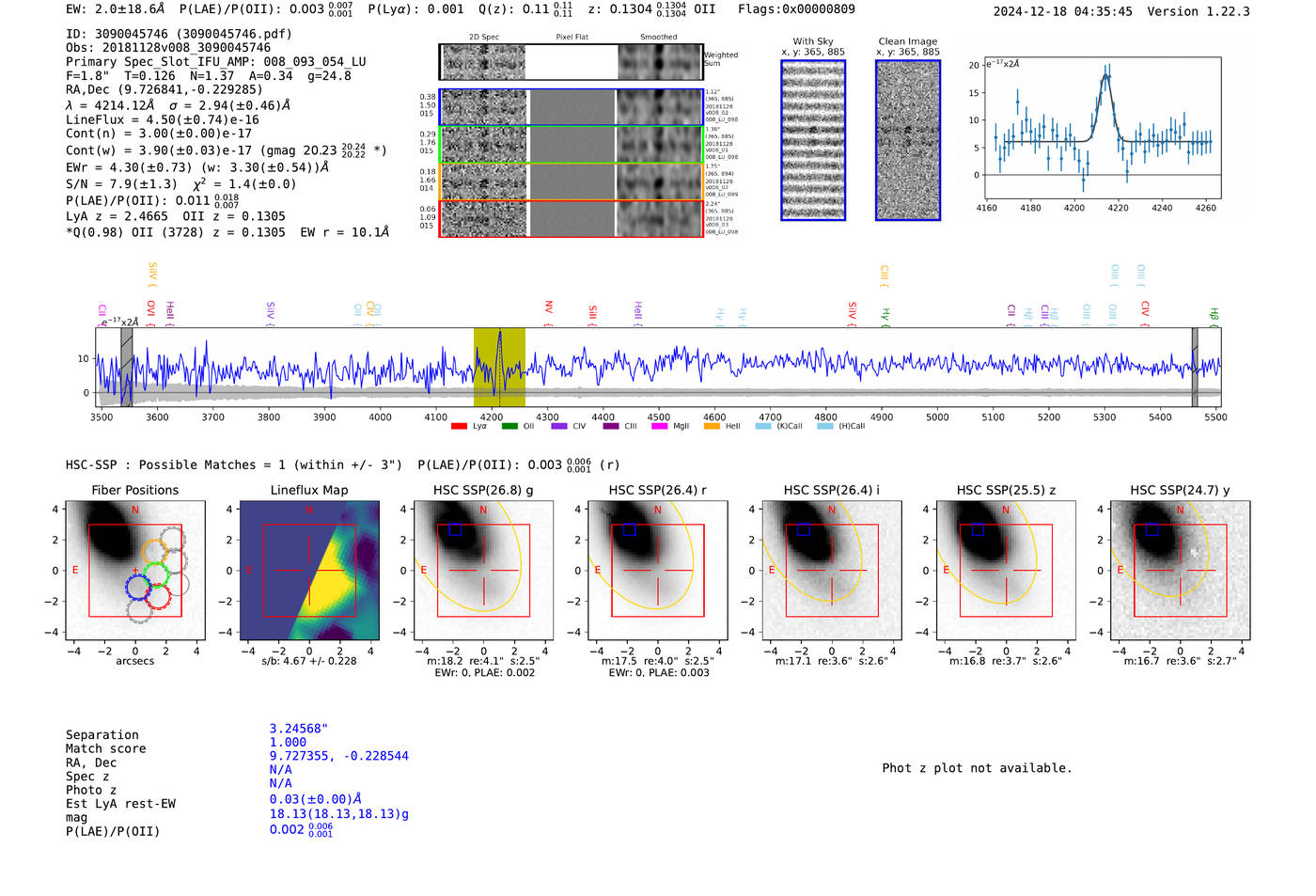Click the "s/b: 4.67 +/- 0.228" caption
Viewport: 1316px width, 896px height.
point(309,661)
